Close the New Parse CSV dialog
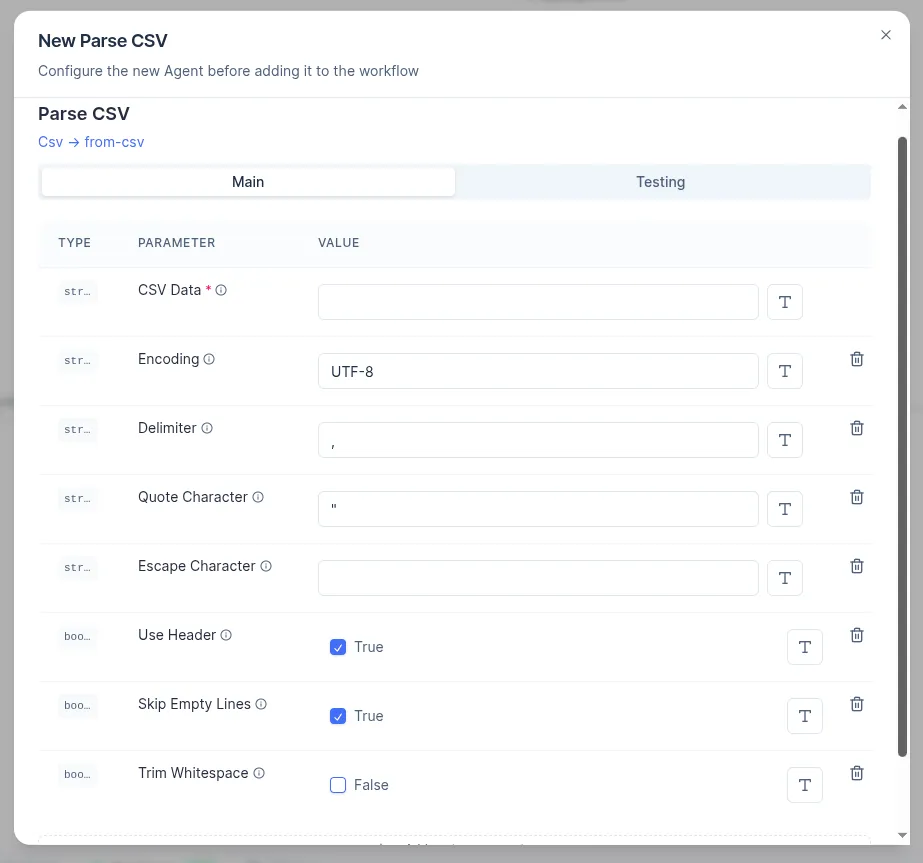The image size is (923, 863). click(x=886, y=34)
